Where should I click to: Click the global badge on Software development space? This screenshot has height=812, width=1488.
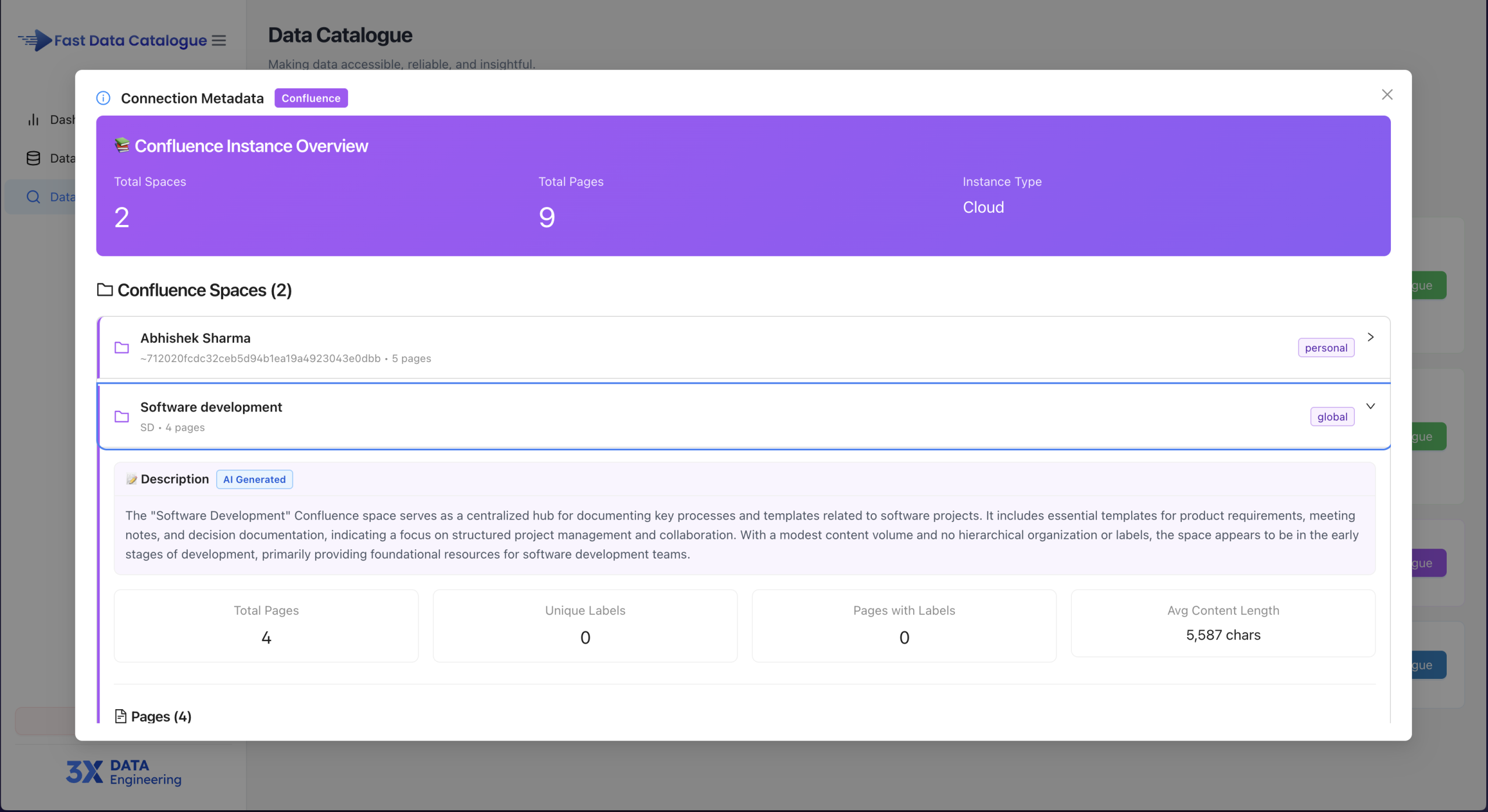click(x=1332, y=416)
